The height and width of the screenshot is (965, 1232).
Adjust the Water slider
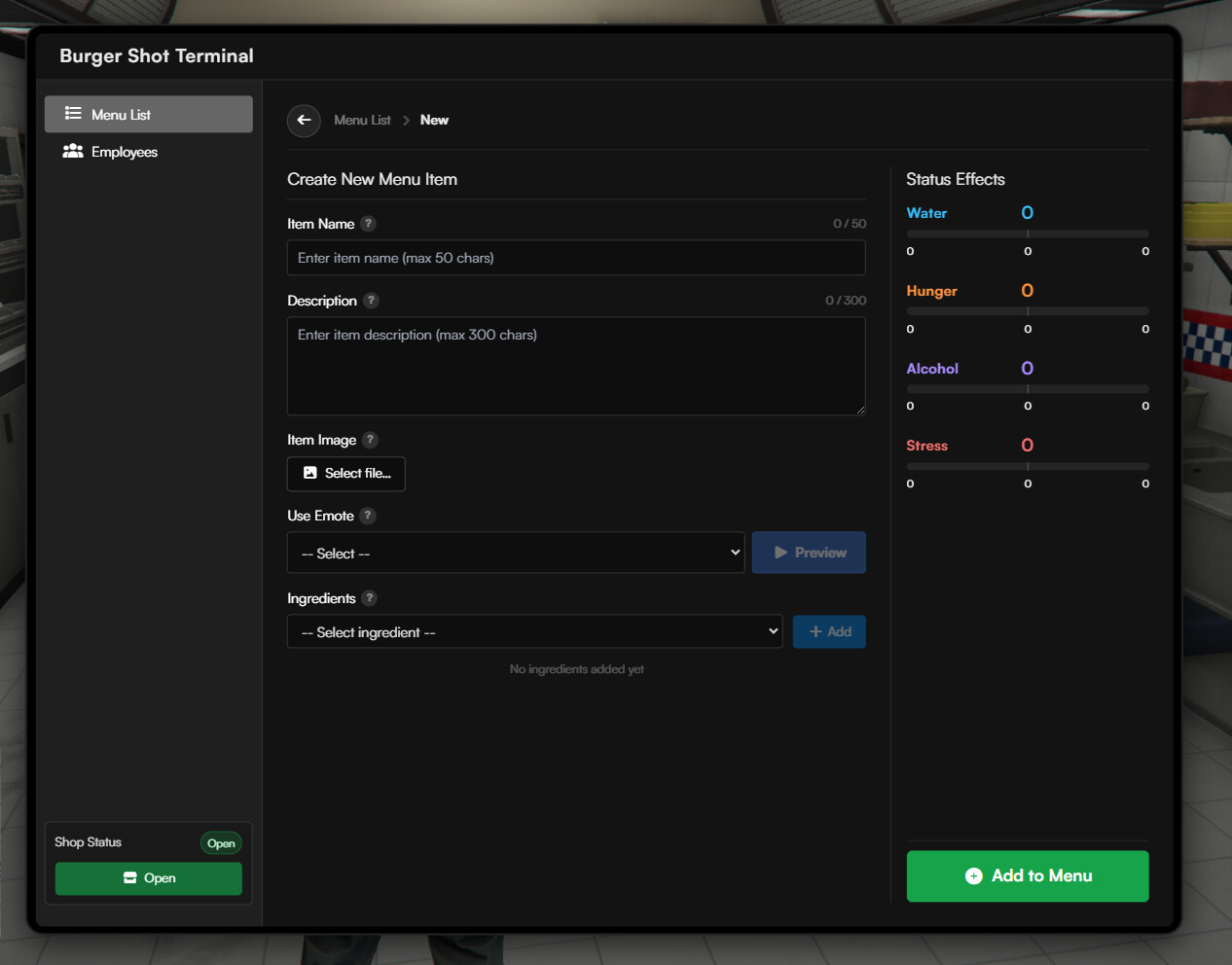coord(1028,233)
